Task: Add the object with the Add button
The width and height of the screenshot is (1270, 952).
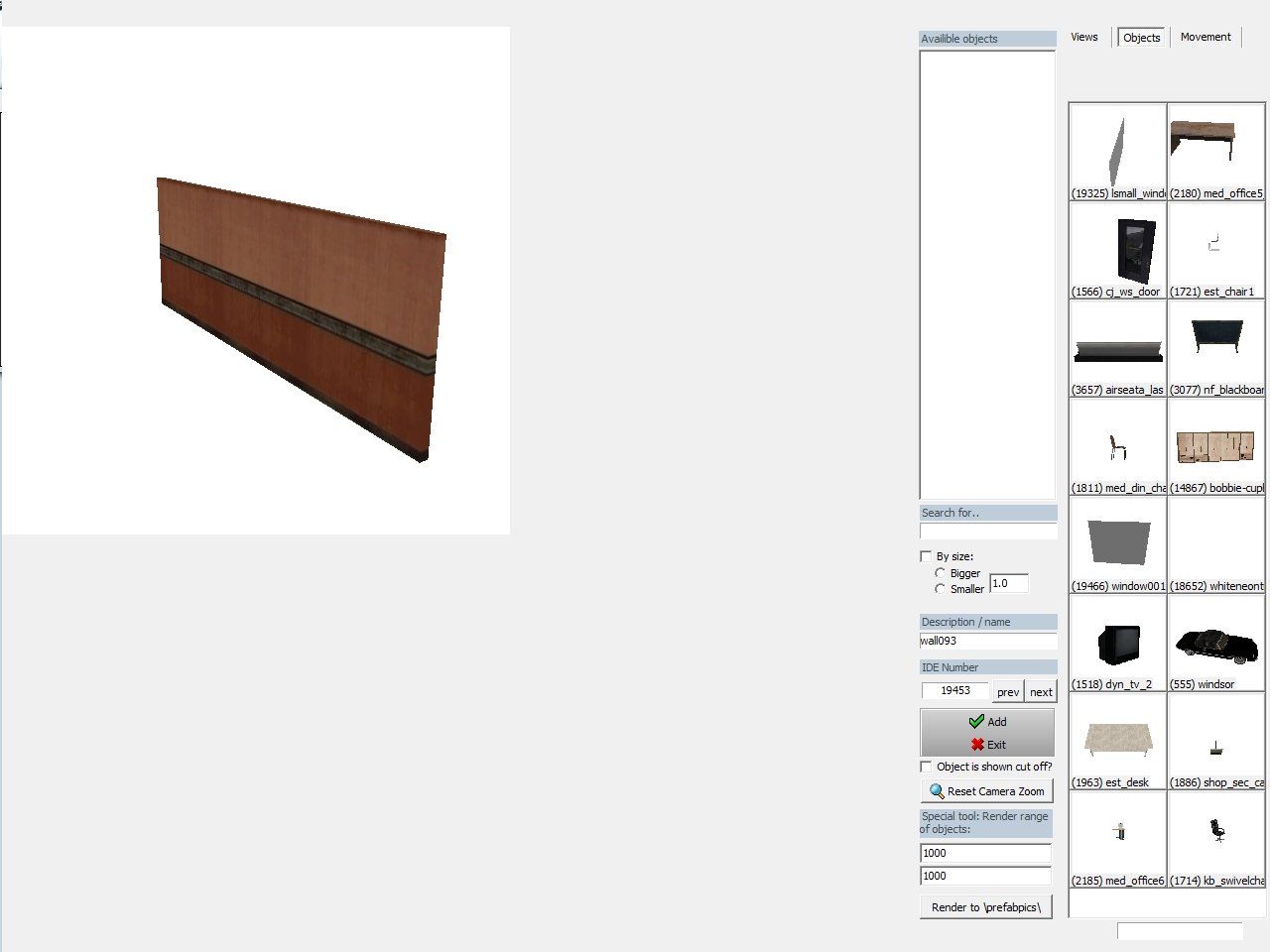Action: 987,722
